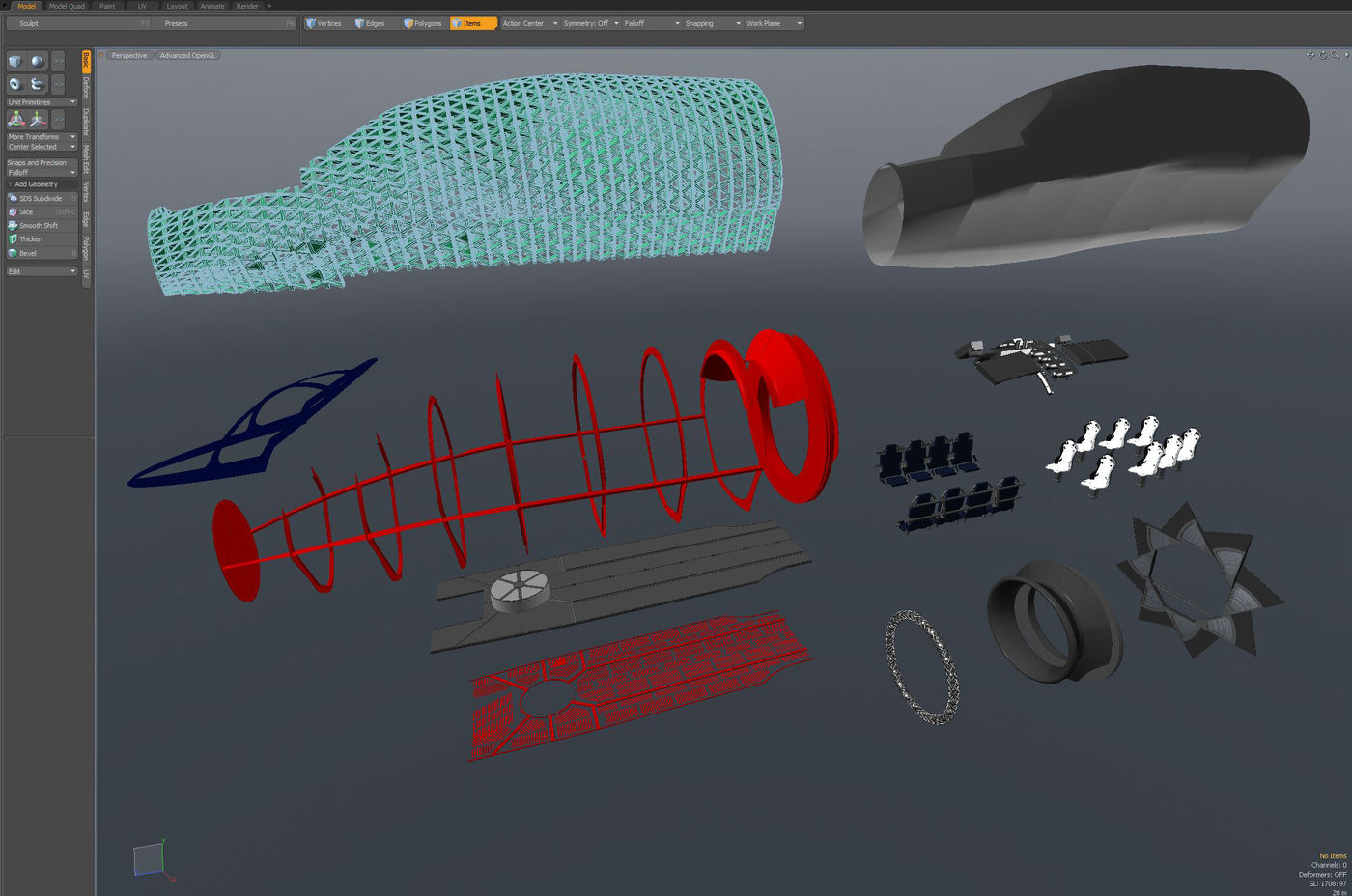Select the Cube primitive tool
Viewport: 1352px width, 896px height.
click(15, 62)
